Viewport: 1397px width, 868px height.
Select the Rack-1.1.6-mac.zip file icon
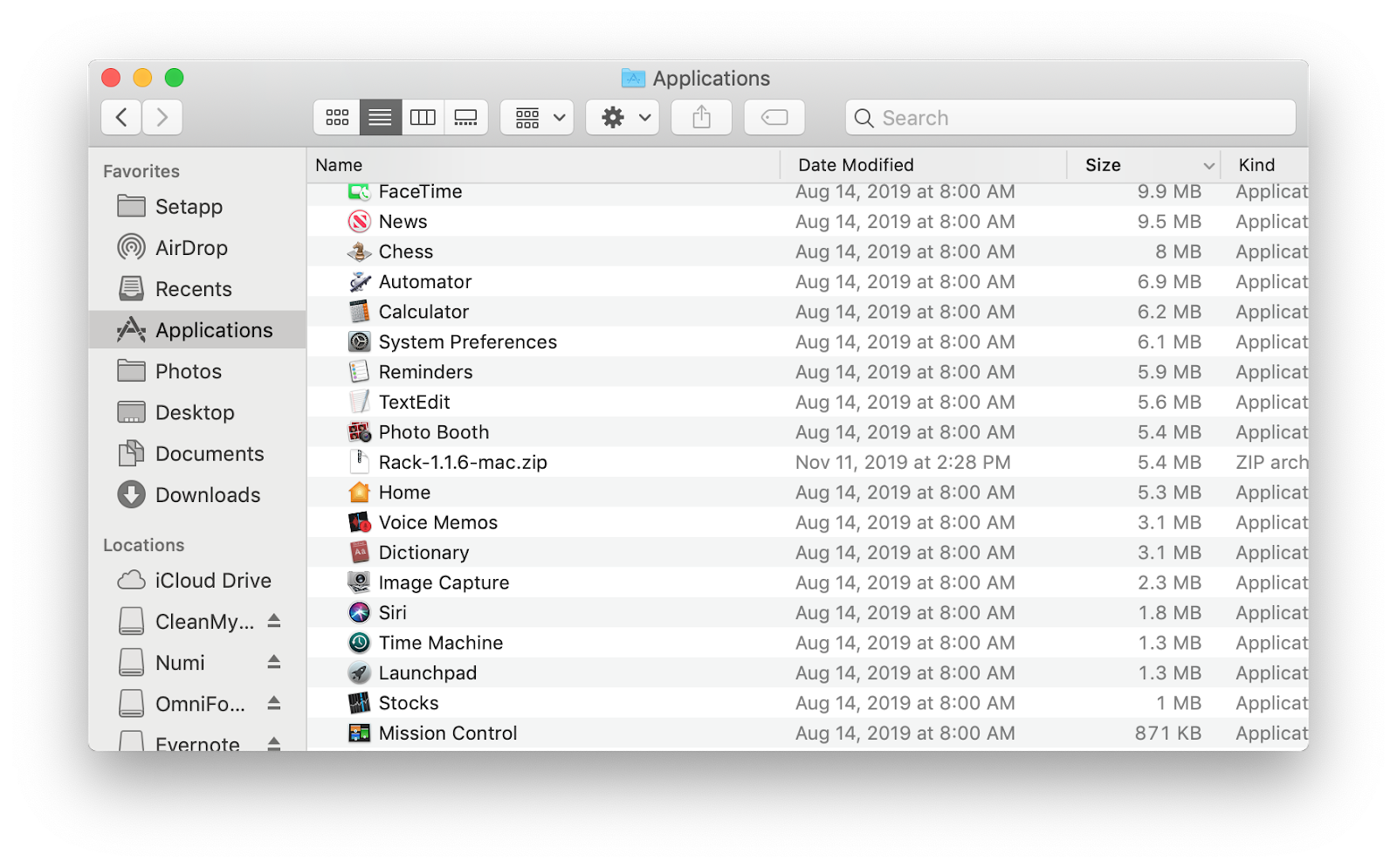coord(360,462)
